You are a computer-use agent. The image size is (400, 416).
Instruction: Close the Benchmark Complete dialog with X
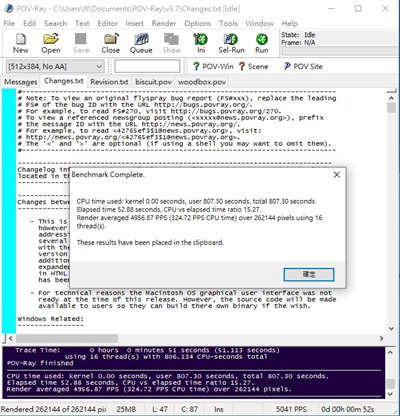[x=337, y=175]
